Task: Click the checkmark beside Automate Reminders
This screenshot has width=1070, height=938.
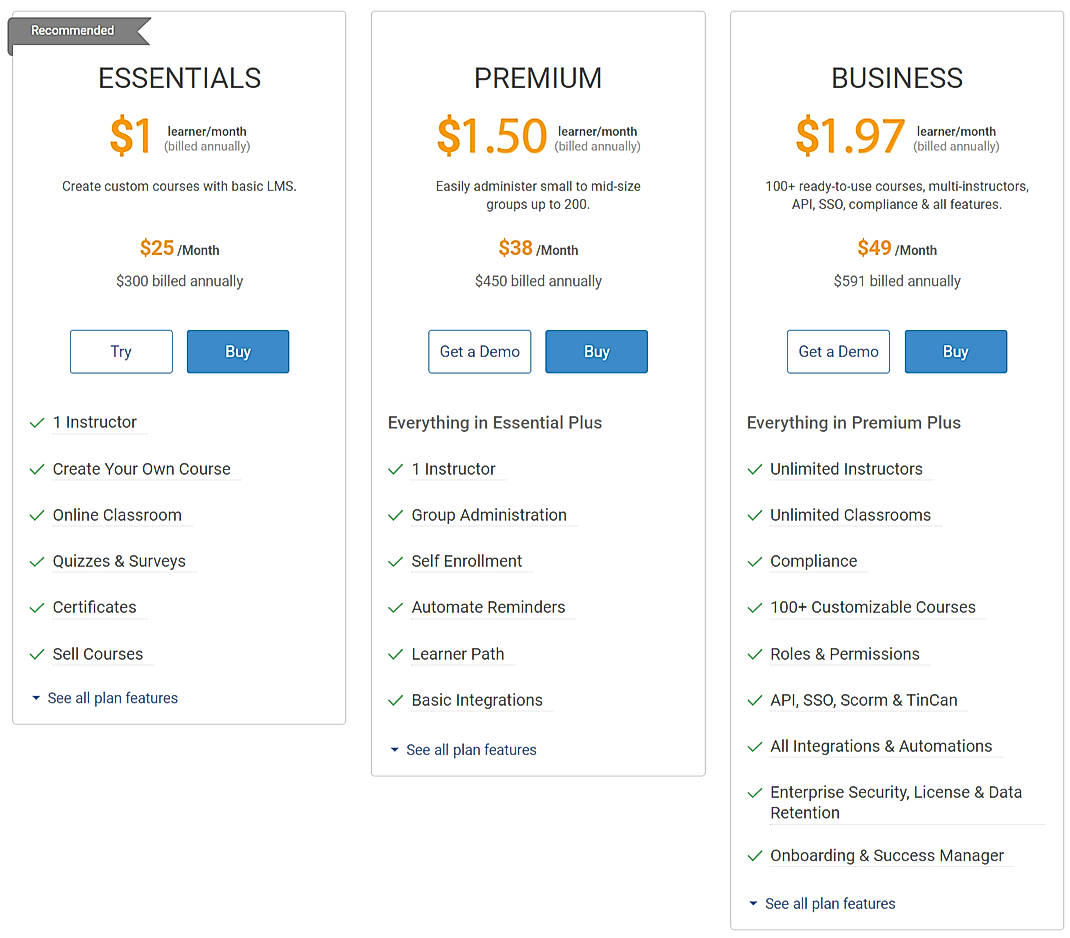Action: click(x=395, y=607)
